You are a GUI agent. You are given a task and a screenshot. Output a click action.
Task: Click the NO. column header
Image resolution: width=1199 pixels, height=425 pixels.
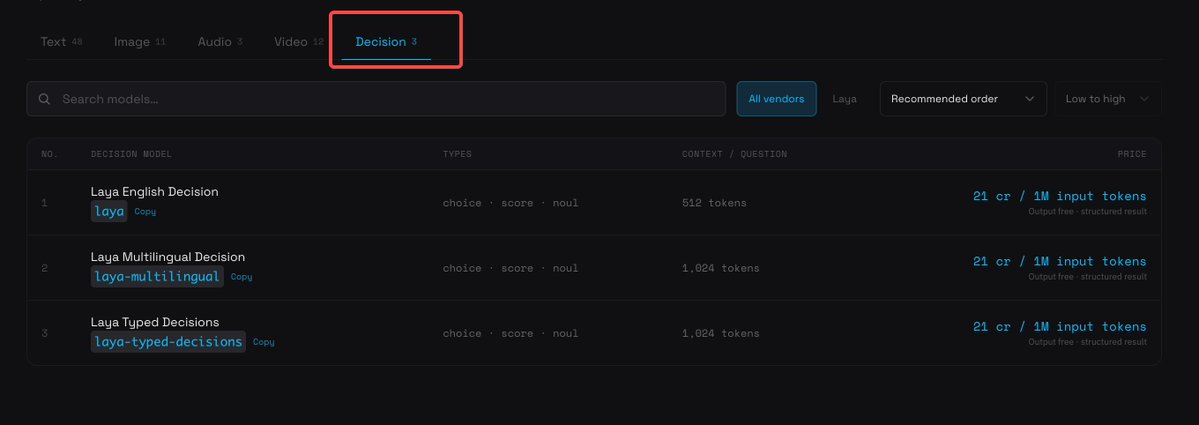50,154
